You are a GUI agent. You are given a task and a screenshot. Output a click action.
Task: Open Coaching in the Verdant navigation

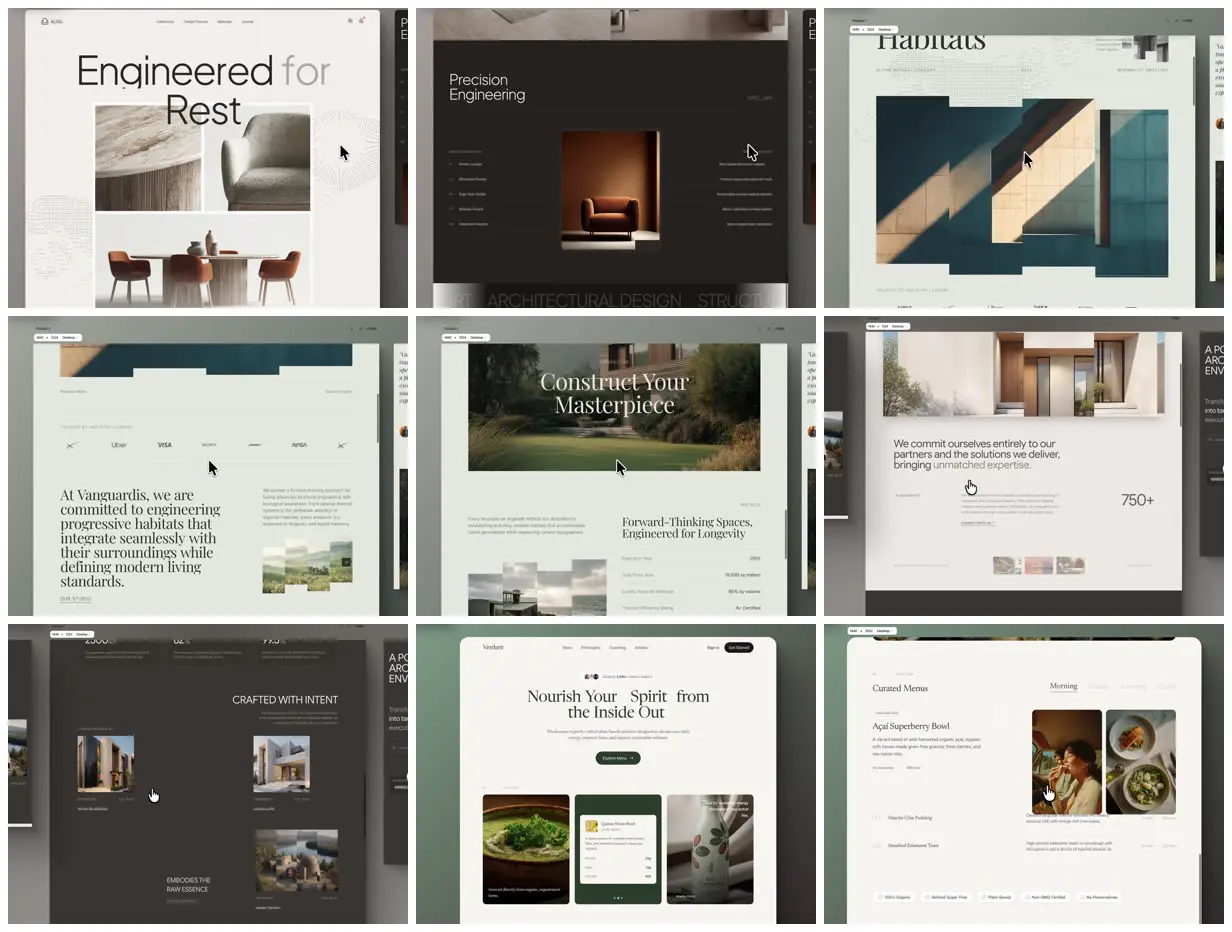(x=617, y=647)
